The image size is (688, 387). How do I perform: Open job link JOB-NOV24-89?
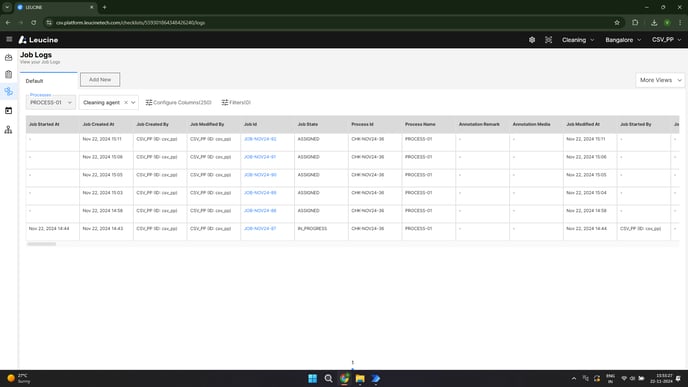click(x=260, y=193)
